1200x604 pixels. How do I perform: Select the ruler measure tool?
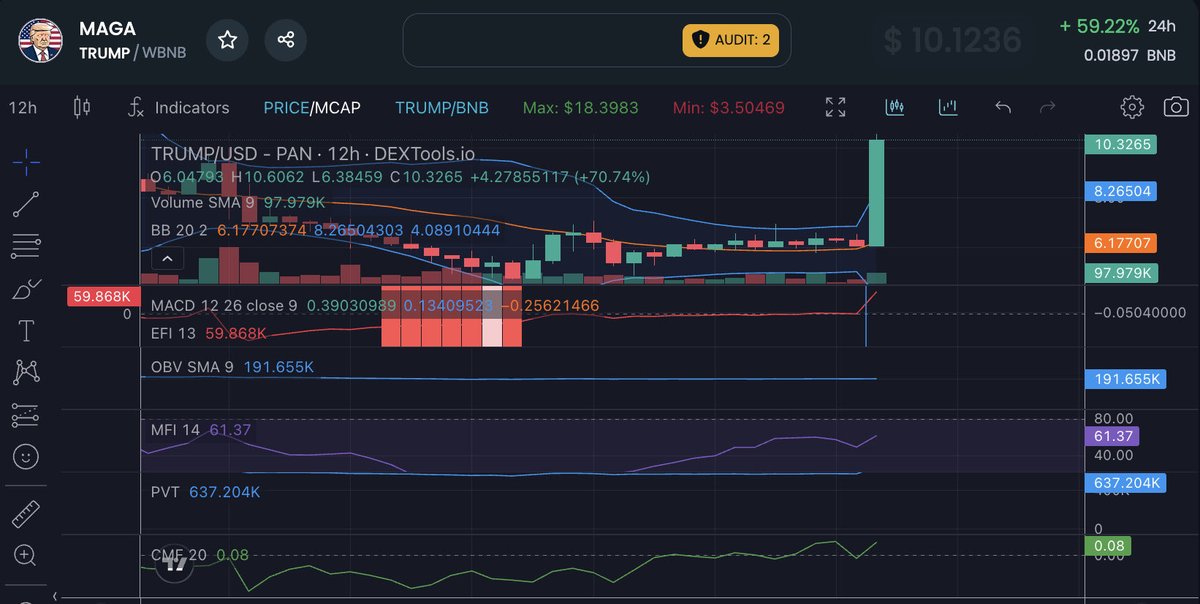(x=26, y=515)
